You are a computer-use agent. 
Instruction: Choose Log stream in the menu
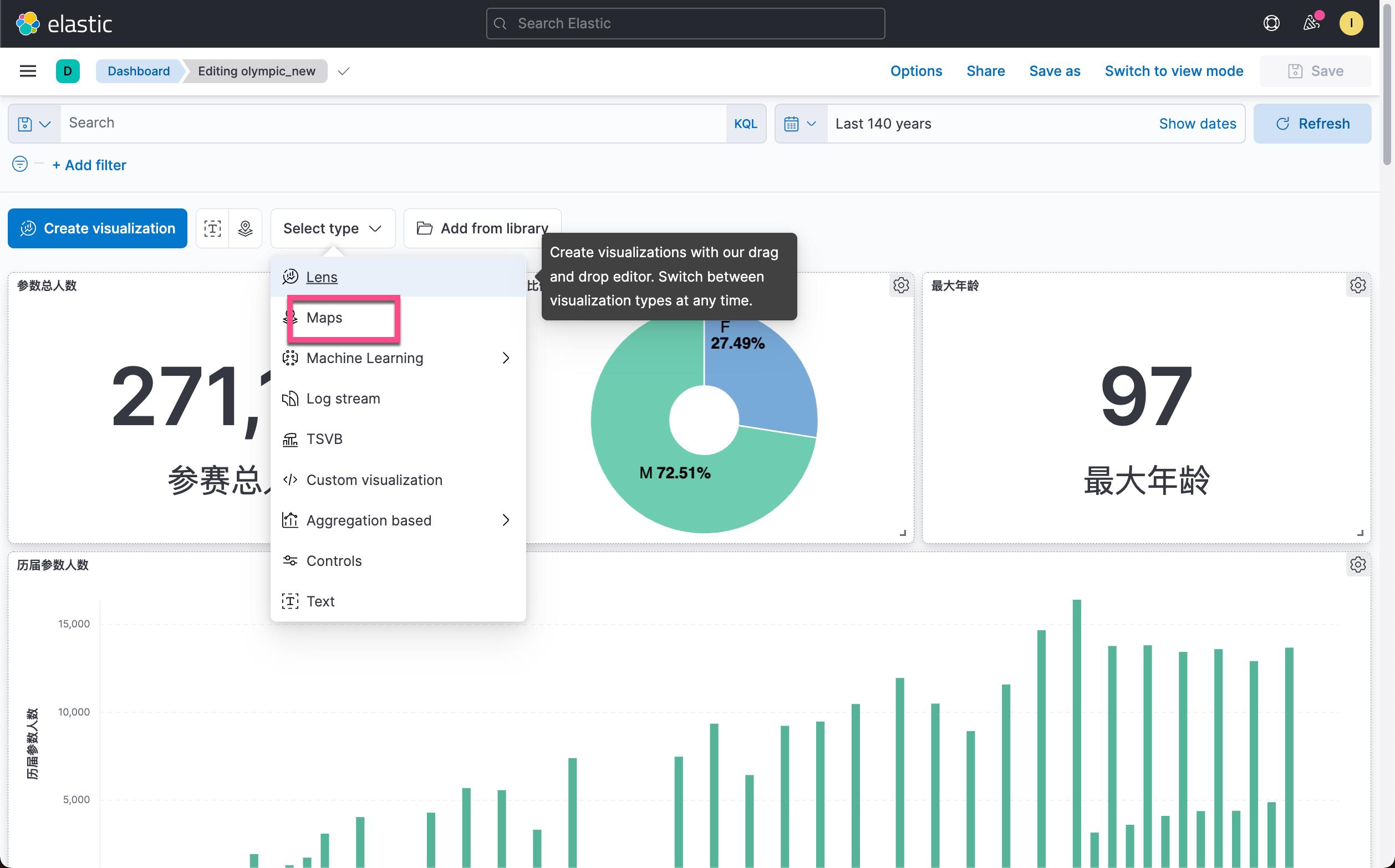pos(398,399)
